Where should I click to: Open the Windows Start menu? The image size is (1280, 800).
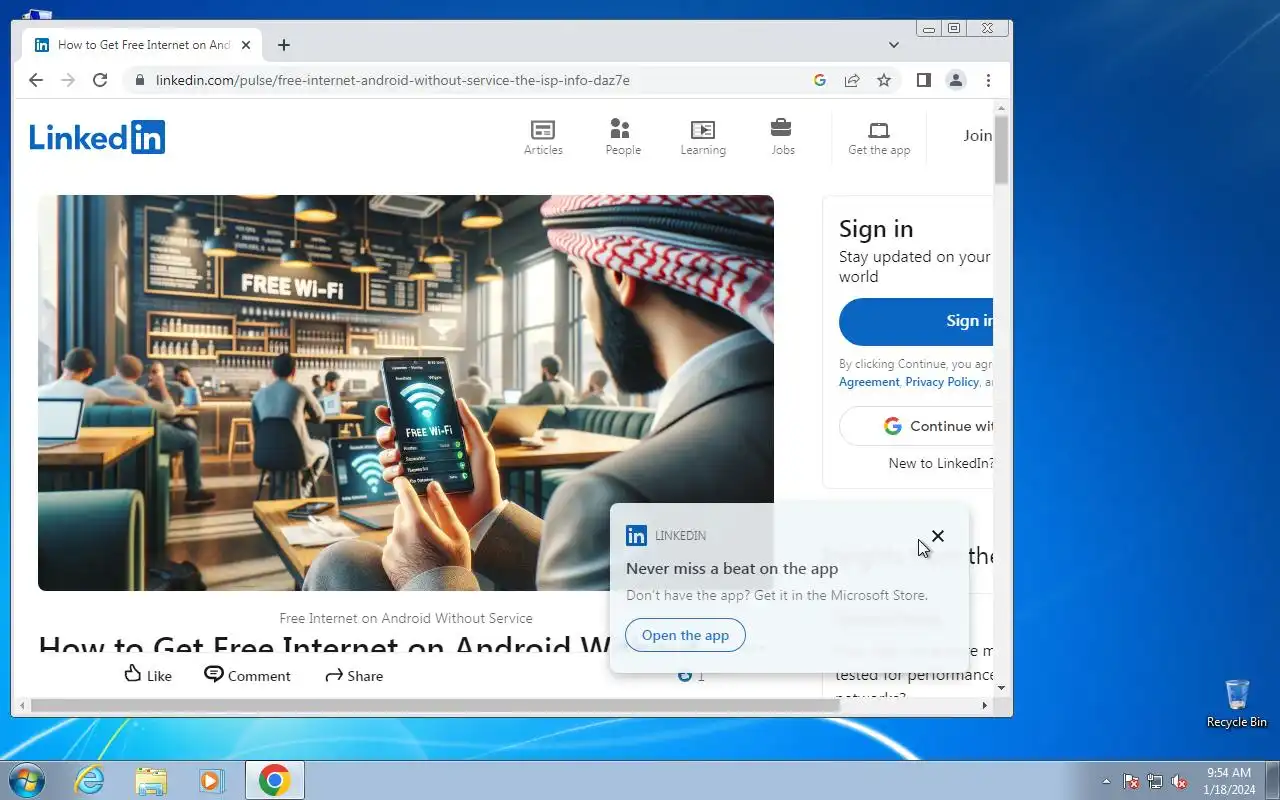(x=27, y=780)
